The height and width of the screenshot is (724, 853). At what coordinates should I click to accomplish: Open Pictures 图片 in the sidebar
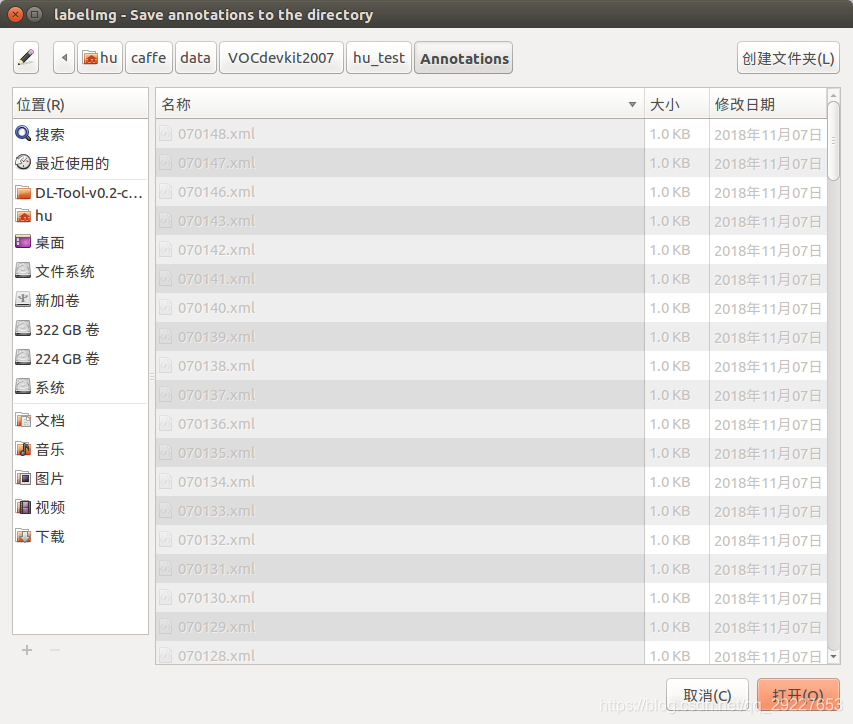(80, 478)
